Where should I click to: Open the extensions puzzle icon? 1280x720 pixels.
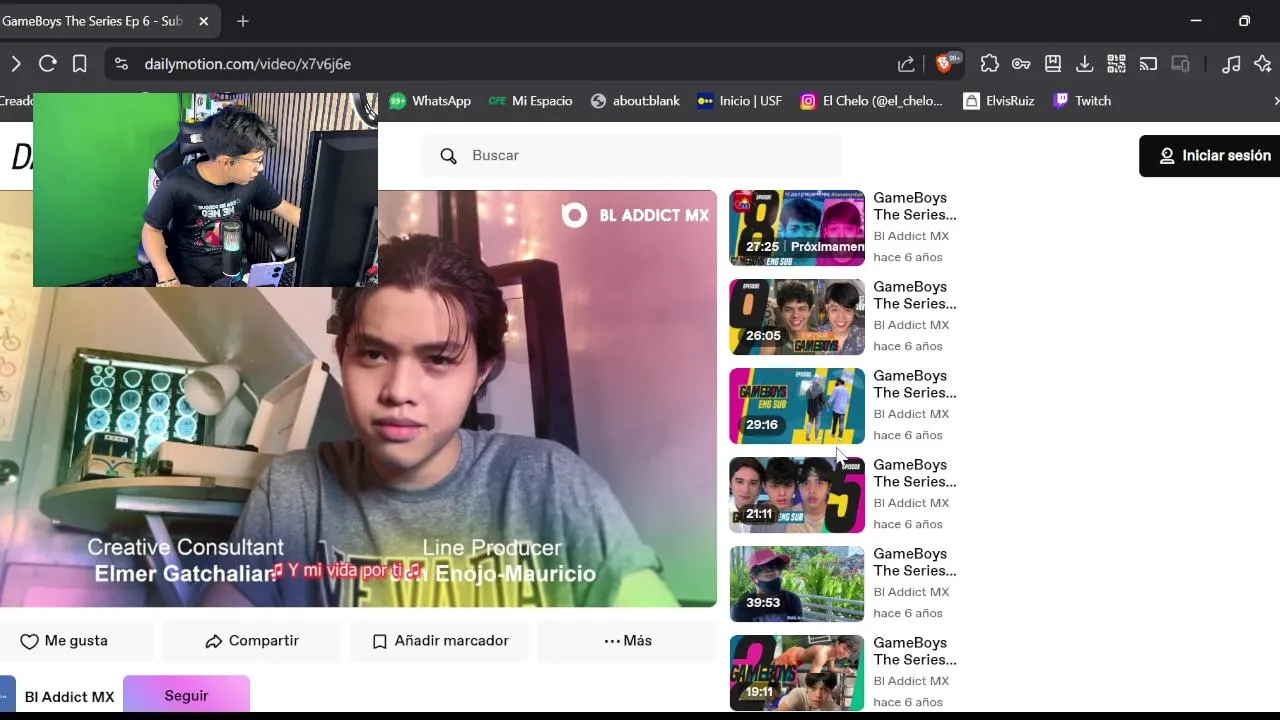point(989,64)
